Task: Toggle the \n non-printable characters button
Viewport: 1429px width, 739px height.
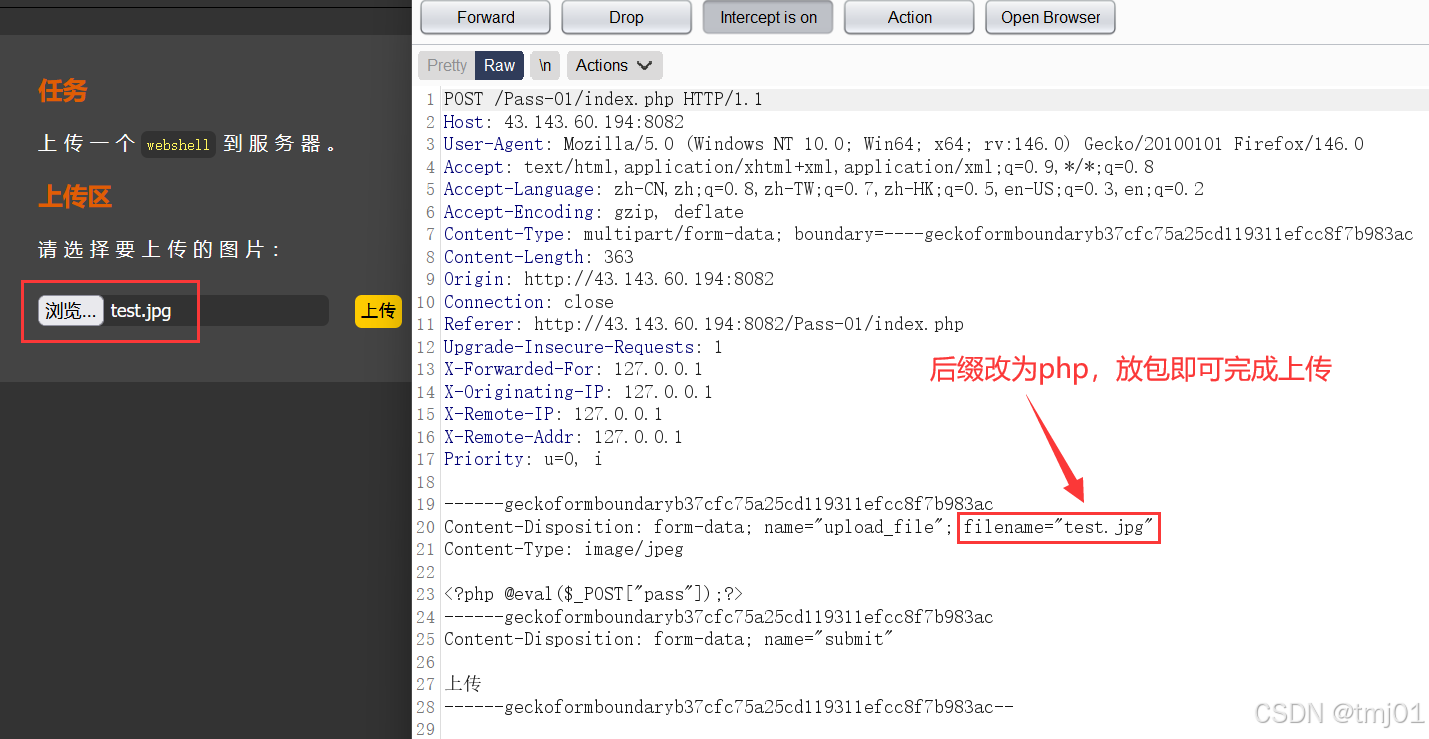Action: click(x=545, y=65)
